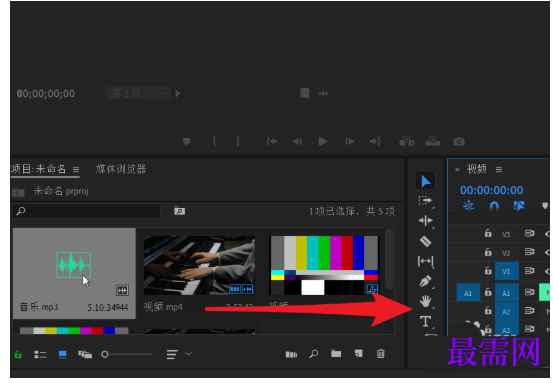This screenshot has height=383, width=559.
Task: Adjust the thumbnail zoom slider
Action: click(127, 354)
